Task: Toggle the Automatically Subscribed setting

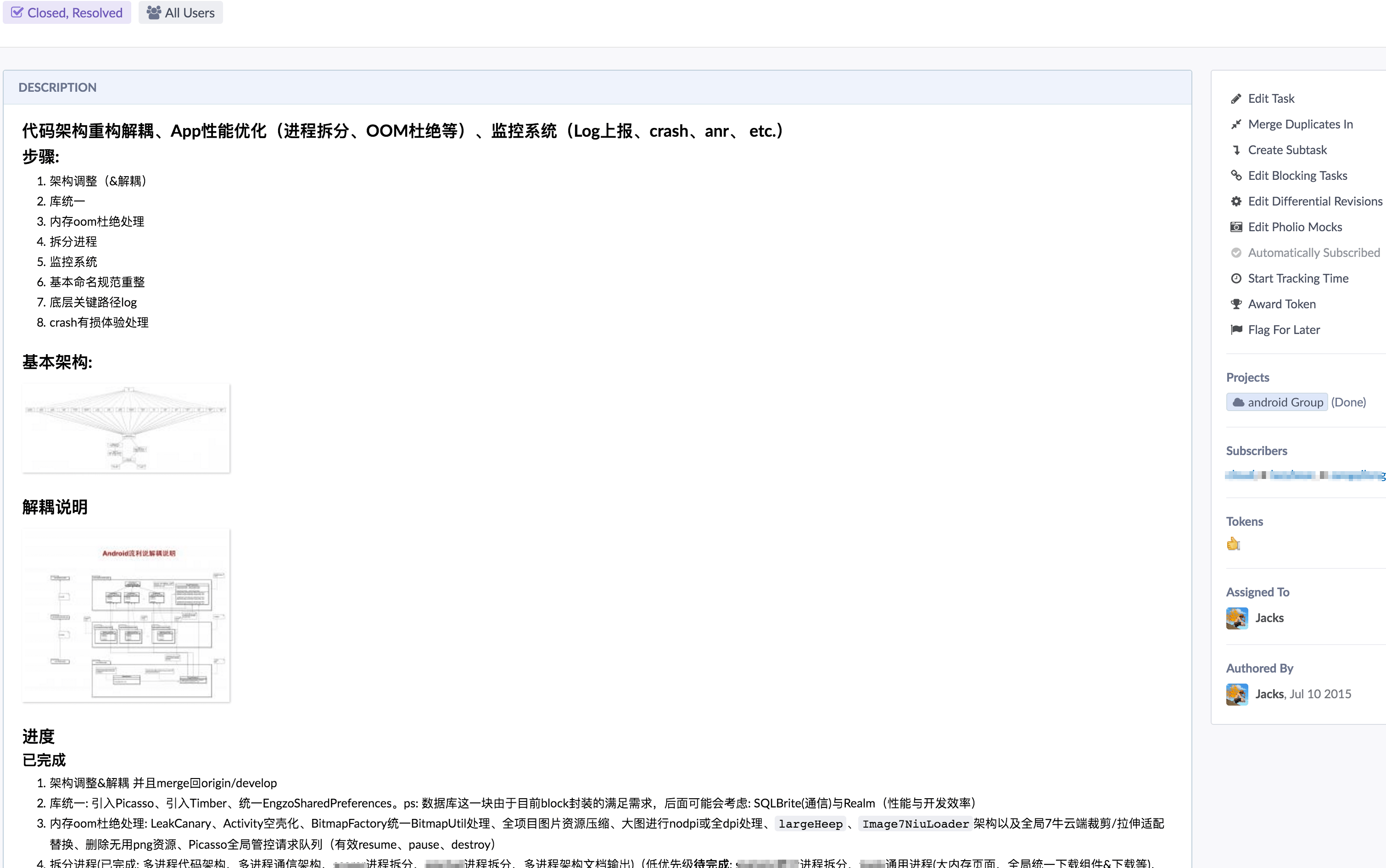Action: pyautogui.click(x=1236, y=253)
